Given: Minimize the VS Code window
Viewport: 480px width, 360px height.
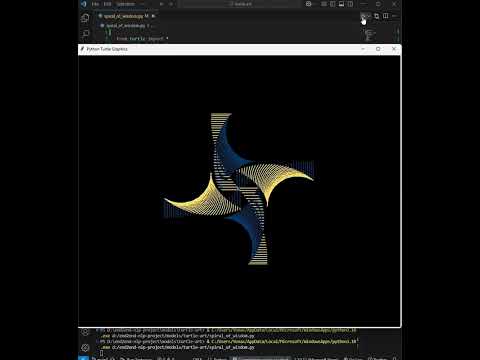Looking at the screenshot, I should point(364,4).
